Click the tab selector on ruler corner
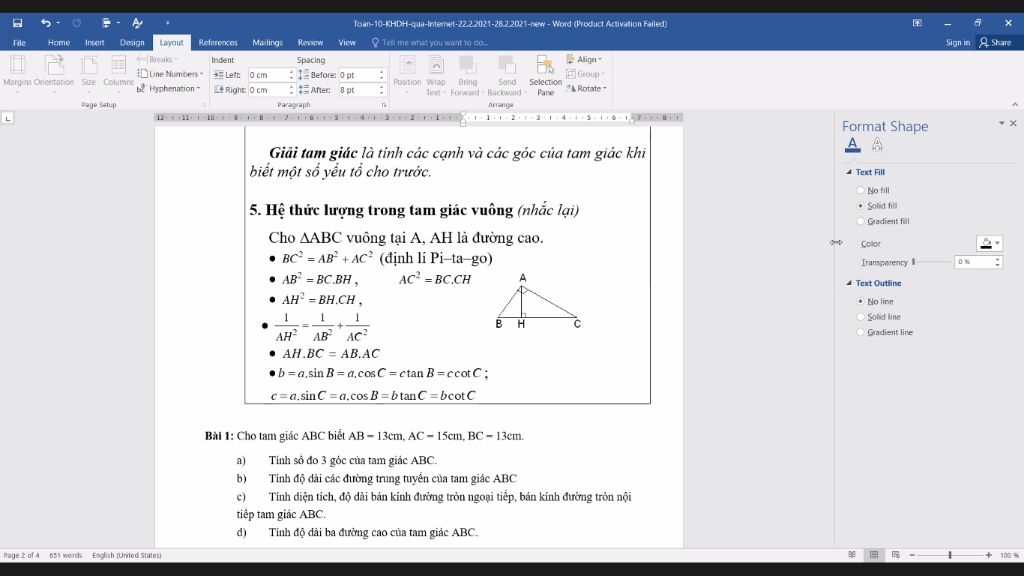1024x576 pixels. [x=8, y=118]
